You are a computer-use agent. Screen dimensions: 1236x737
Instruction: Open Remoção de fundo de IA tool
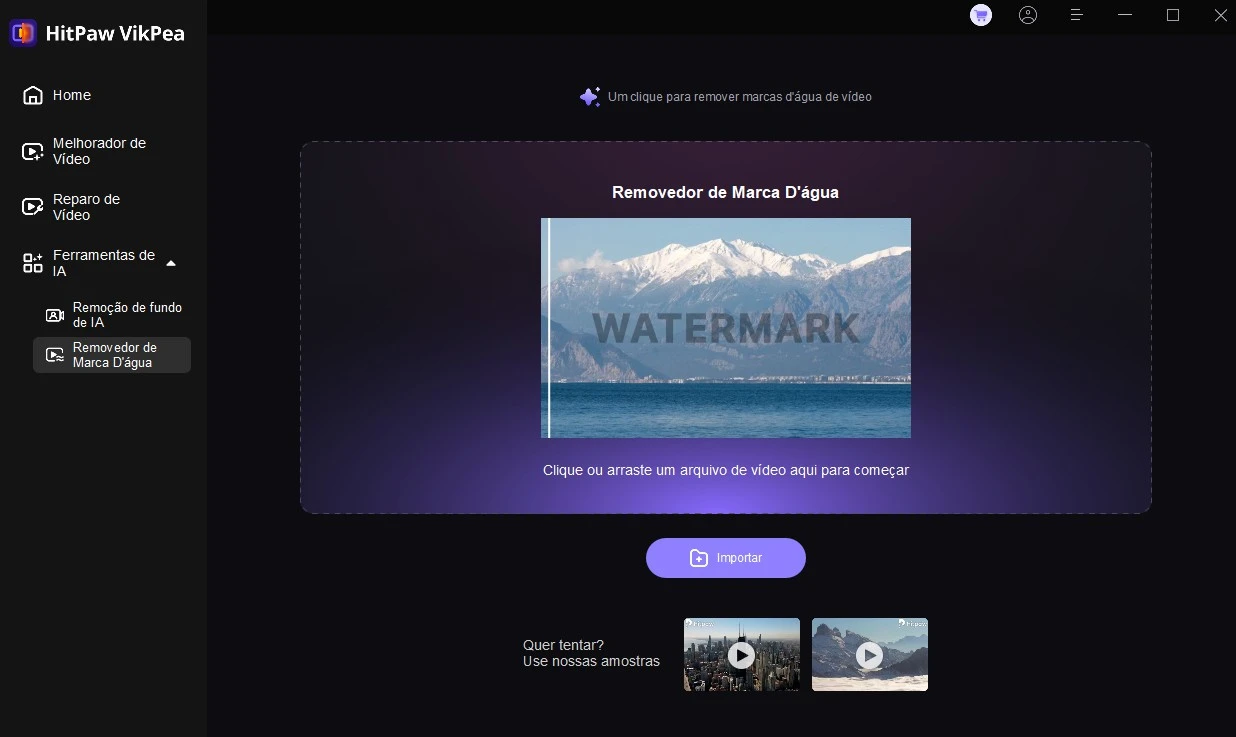[x=127, y=315]
